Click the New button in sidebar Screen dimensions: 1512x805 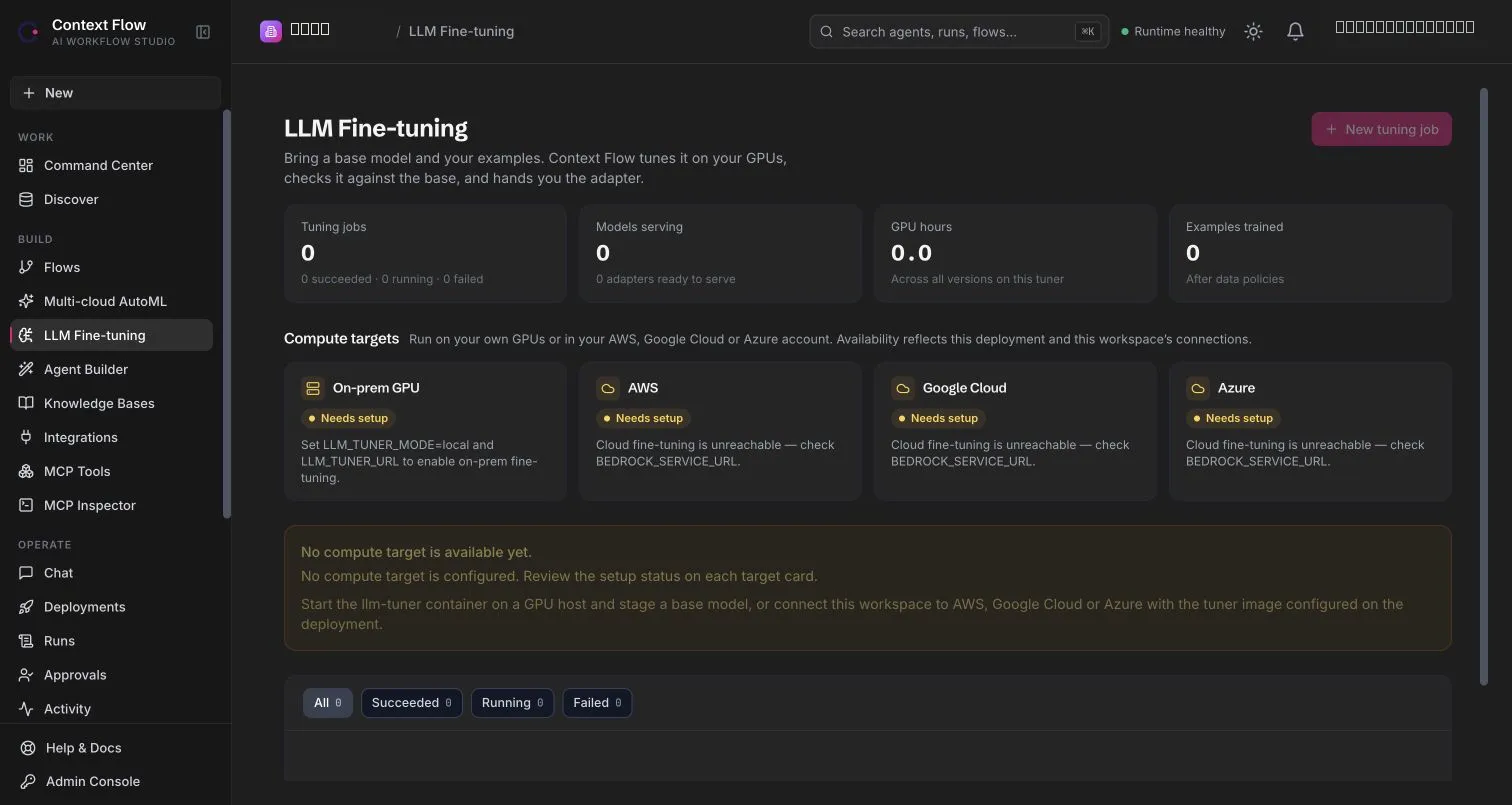click(115, 93)
